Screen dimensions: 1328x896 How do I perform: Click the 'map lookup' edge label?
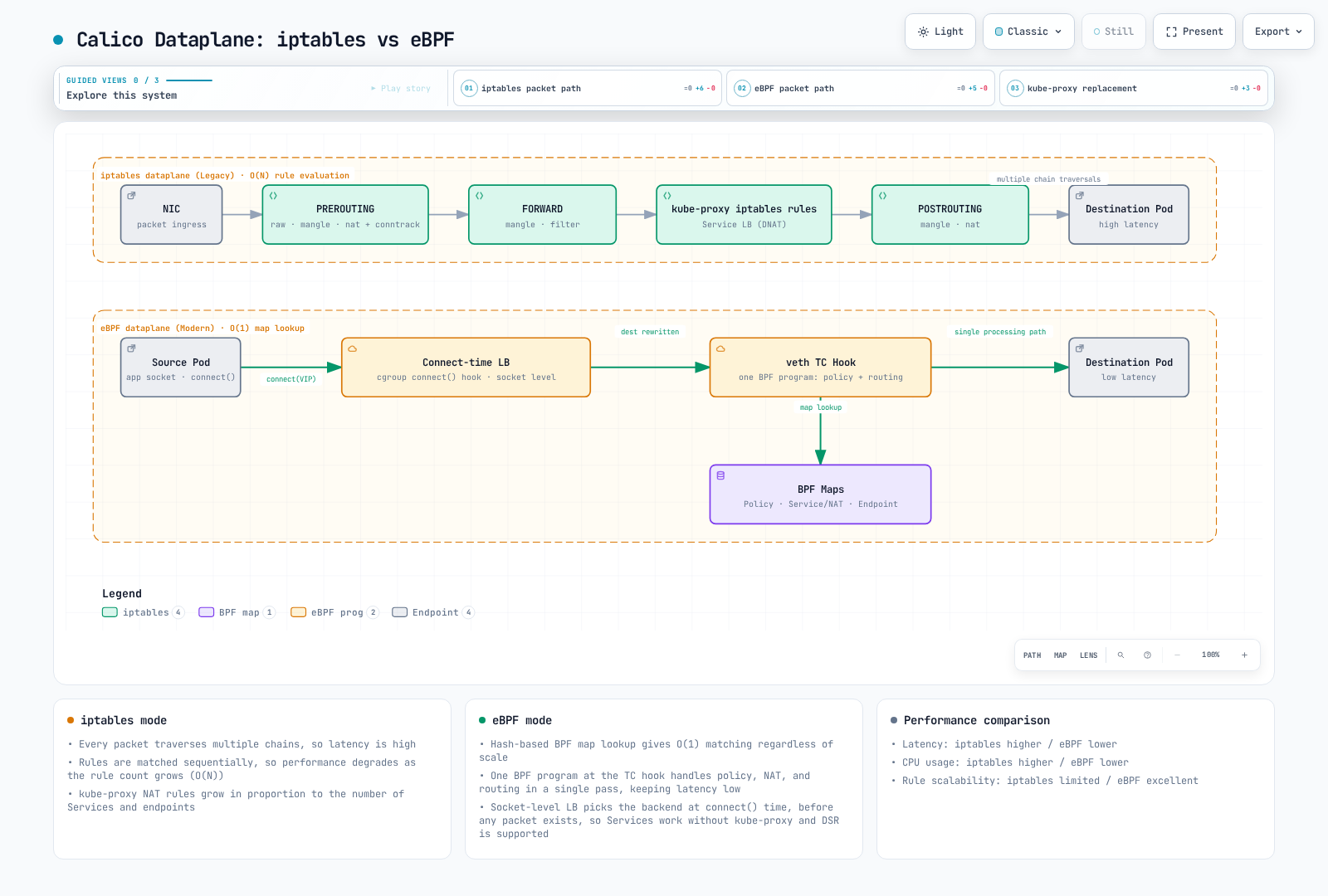(820, 407)
